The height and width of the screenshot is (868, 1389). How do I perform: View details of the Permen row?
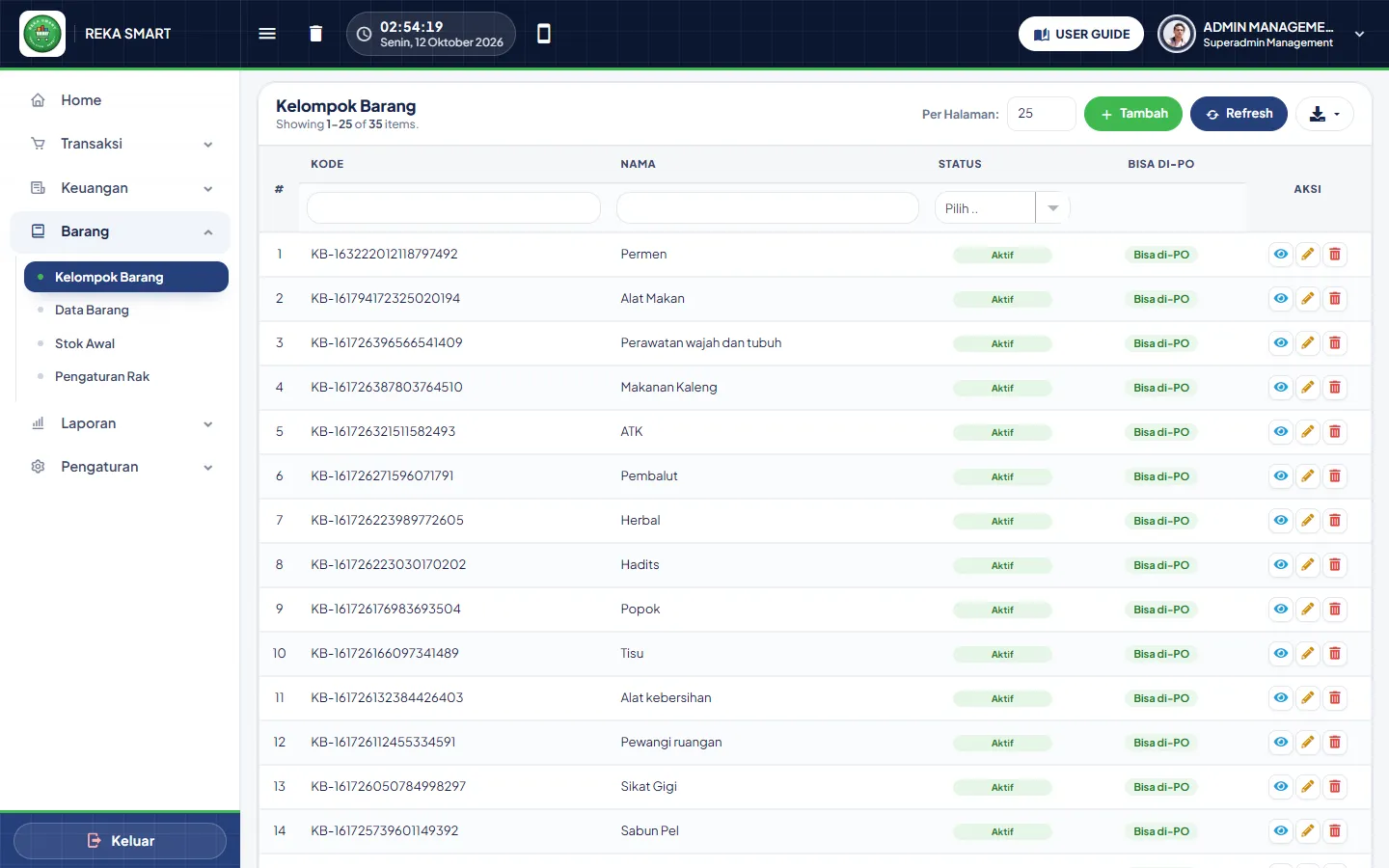point(1281,255)
